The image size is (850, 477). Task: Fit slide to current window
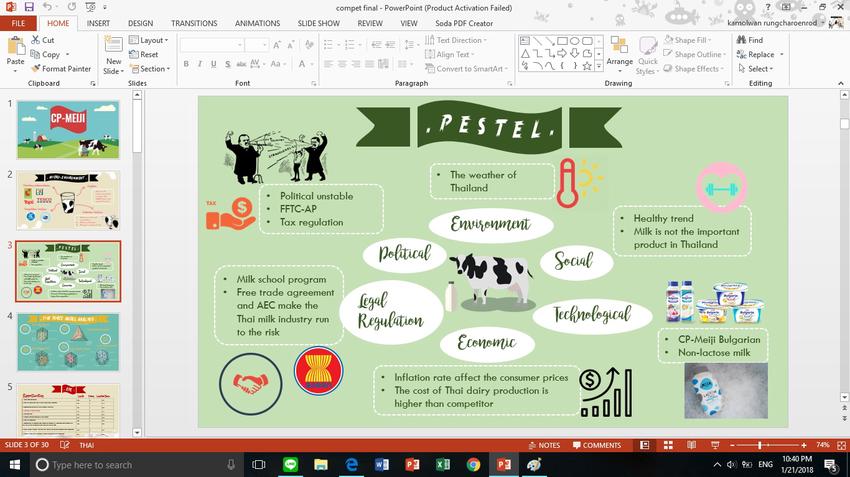[x=841, y=445]
